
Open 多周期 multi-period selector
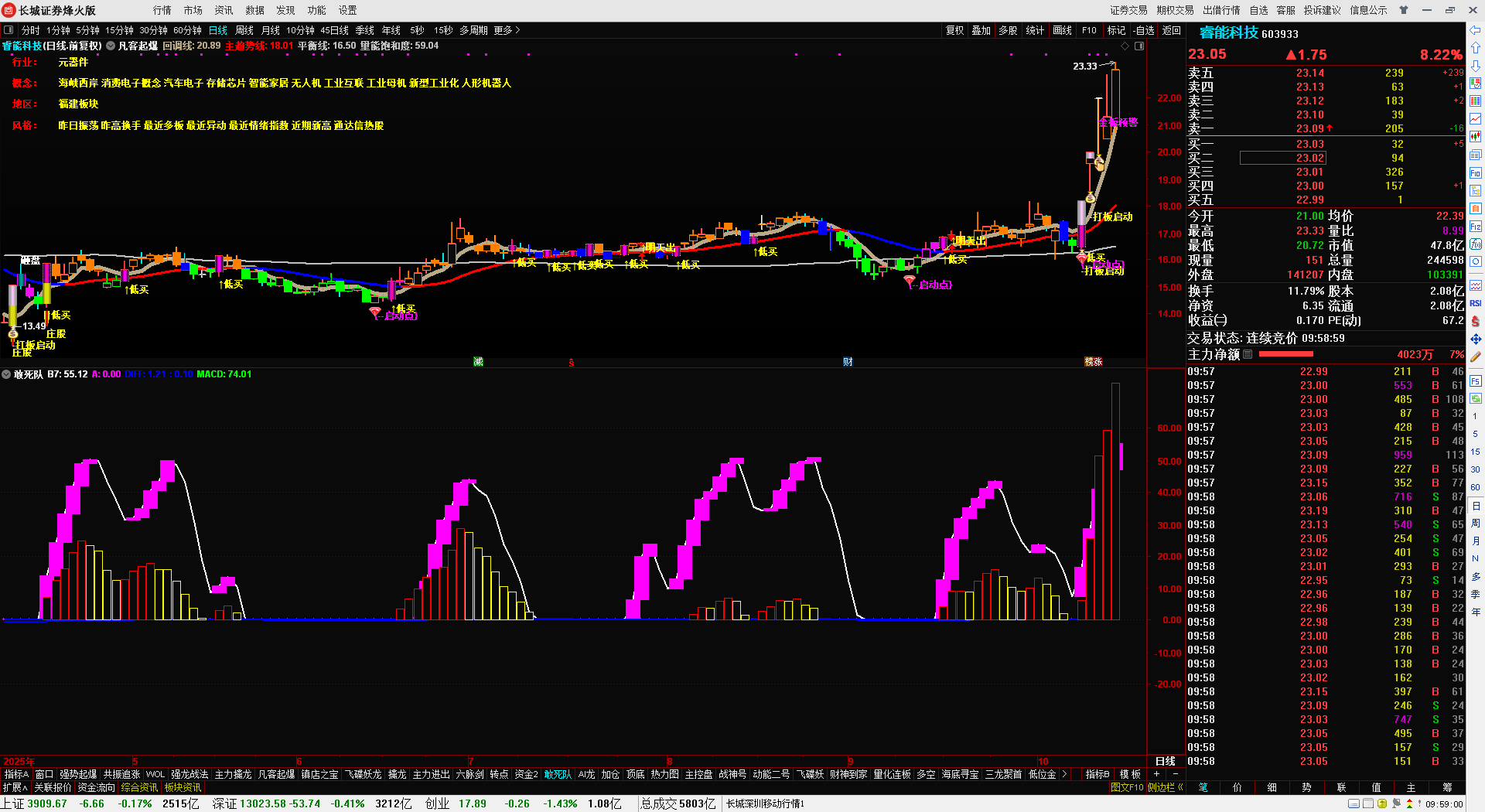pyautogui.click(x=473, y=30)
